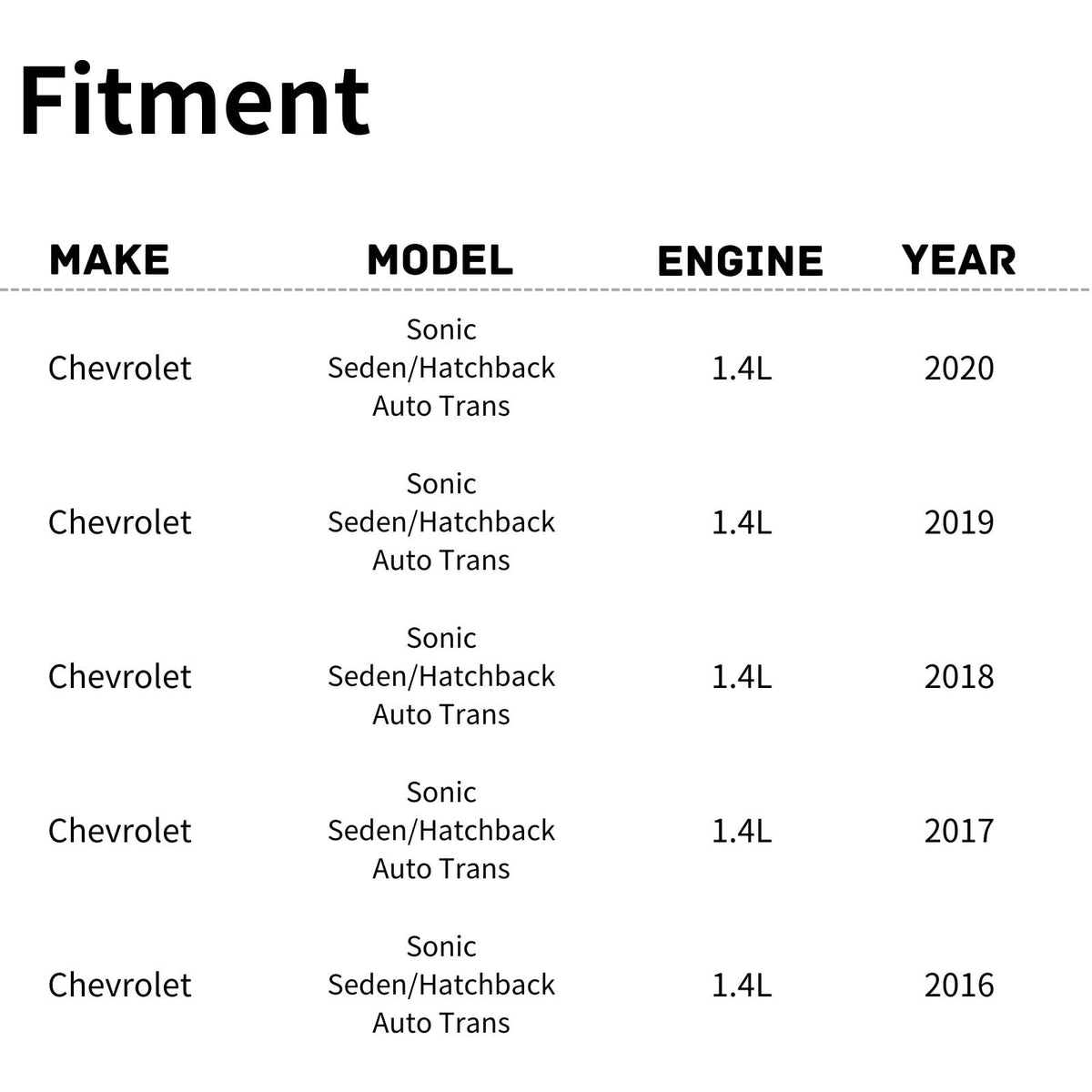
Task: Select the 2017 year cell
Action: [x=959, y=831]
